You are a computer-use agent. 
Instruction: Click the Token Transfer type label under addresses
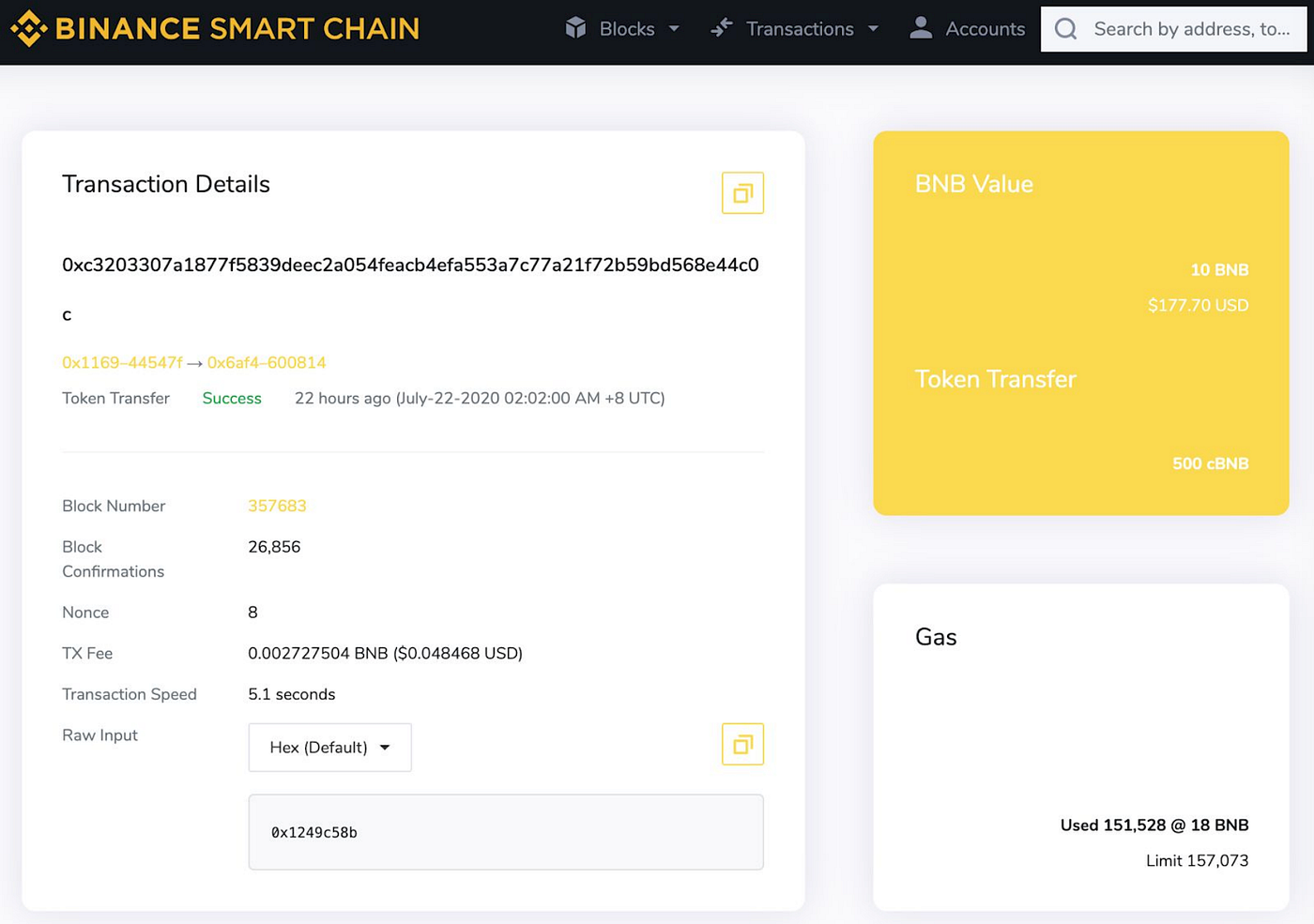click(115, 399)
